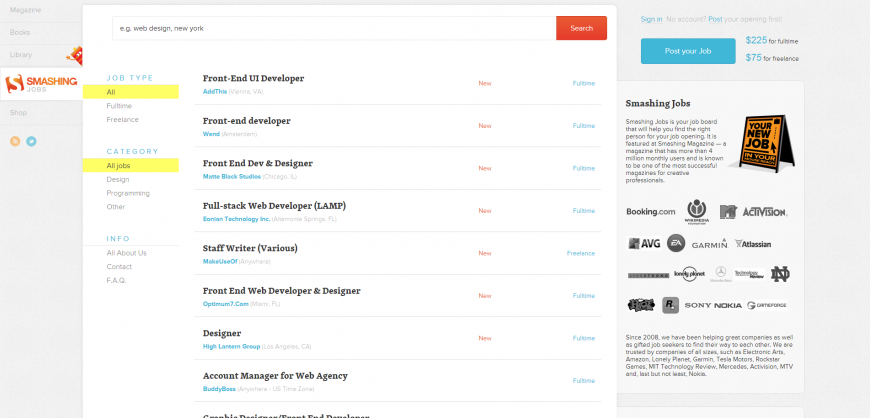
Task: Click the RSS feed icon
Action: coord(15,141)
